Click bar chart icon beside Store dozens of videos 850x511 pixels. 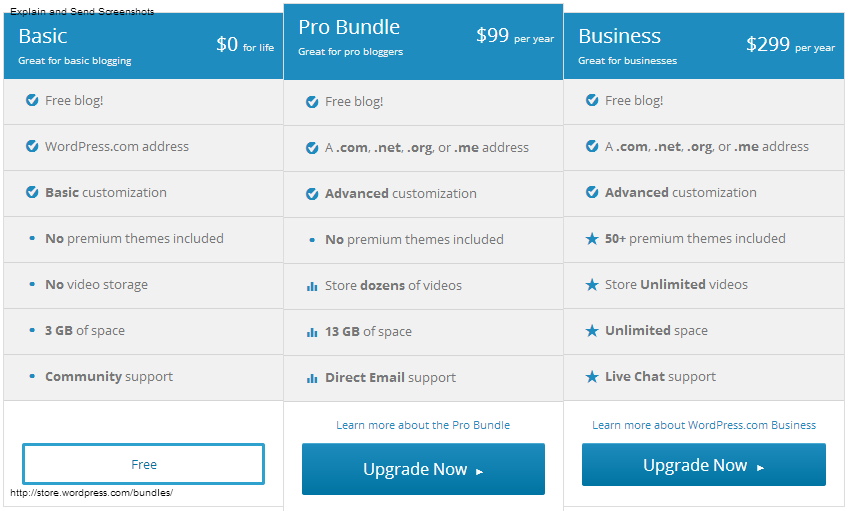click(x=312, y=286)
